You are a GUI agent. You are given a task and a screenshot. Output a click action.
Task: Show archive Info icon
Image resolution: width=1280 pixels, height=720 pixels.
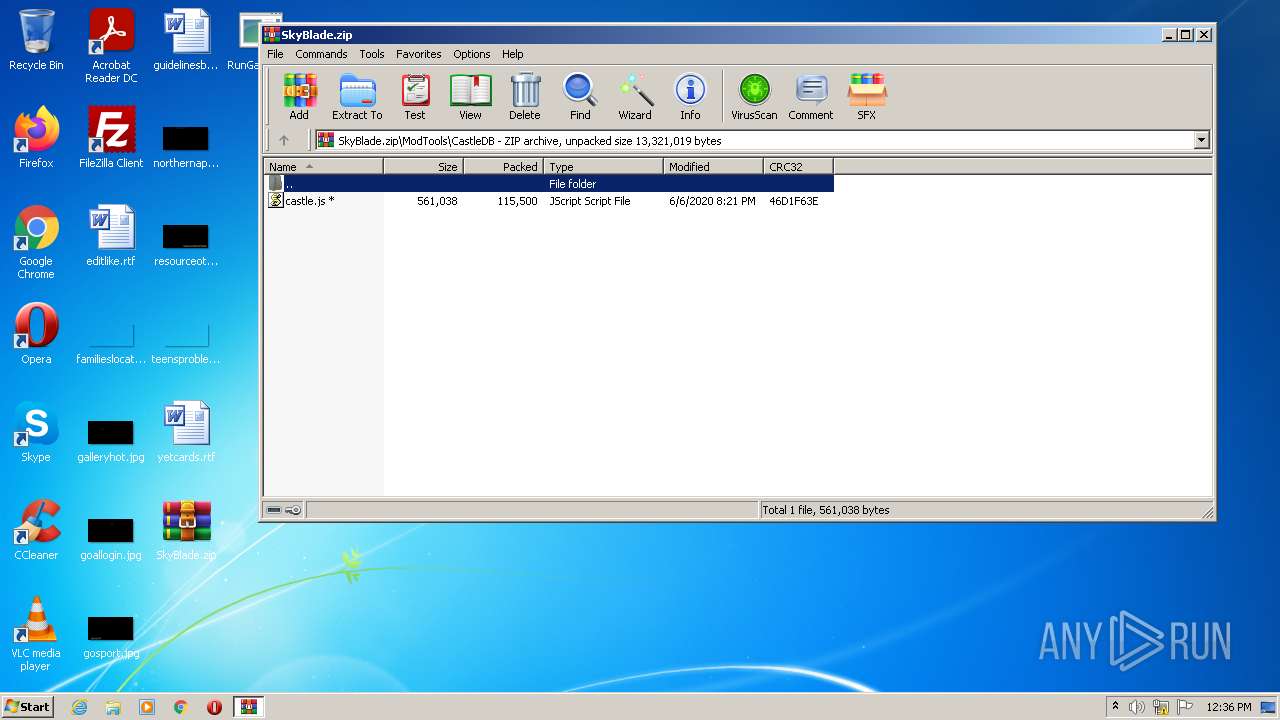click(x=690, y=97)
